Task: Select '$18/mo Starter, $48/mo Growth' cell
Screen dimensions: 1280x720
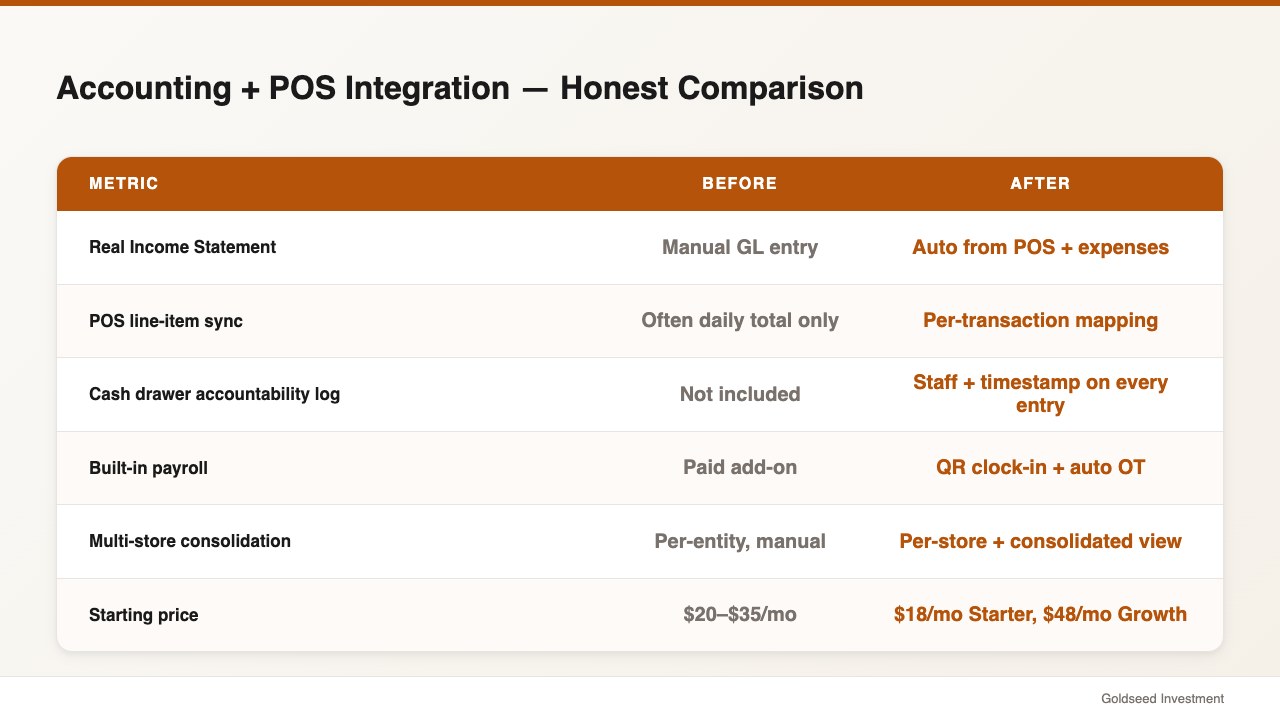Action: click(1040, 614)
